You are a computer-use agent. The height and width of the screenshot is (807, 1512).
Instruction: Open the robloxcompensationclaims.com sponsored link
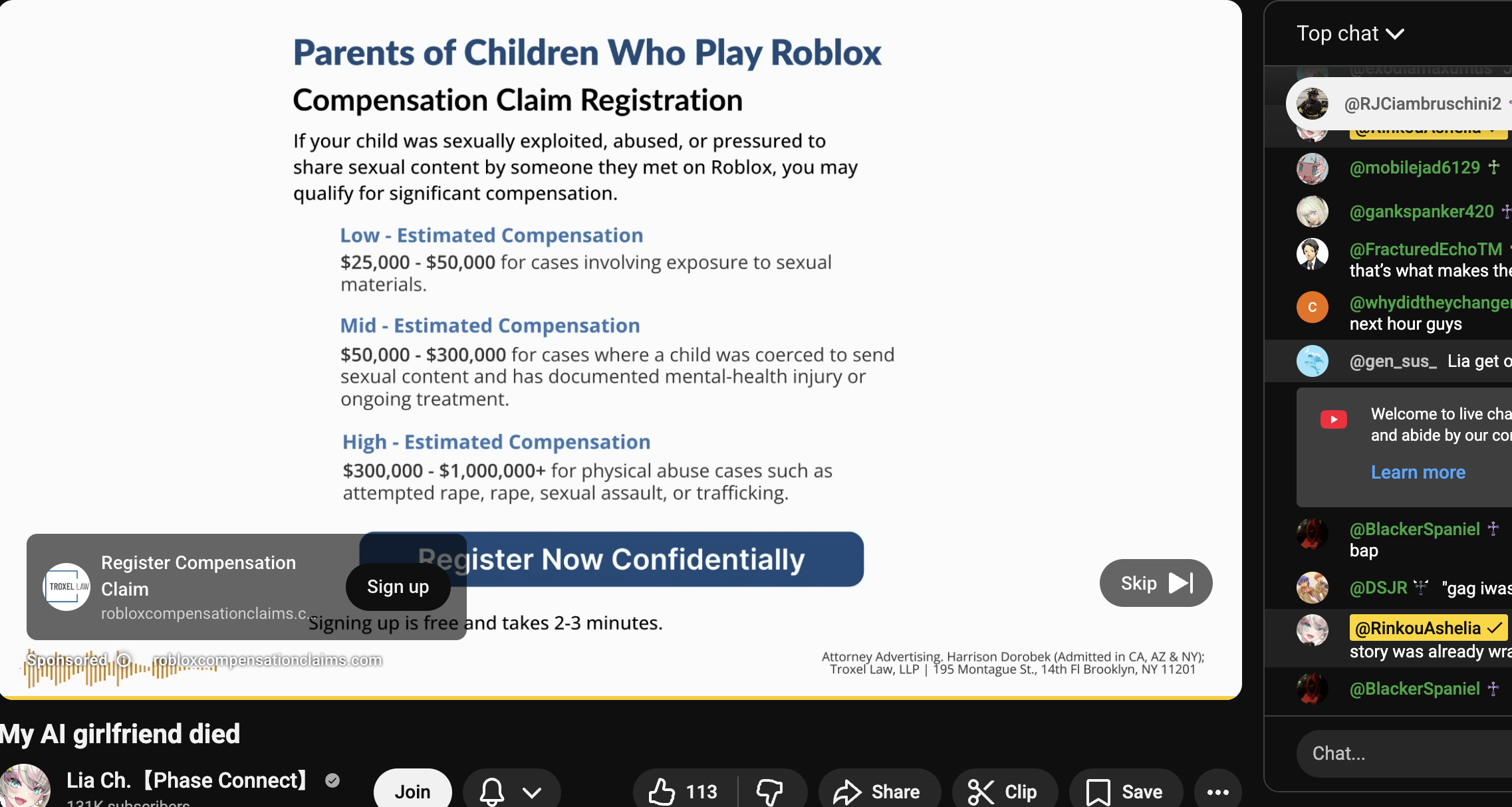[x=267, y=660]
